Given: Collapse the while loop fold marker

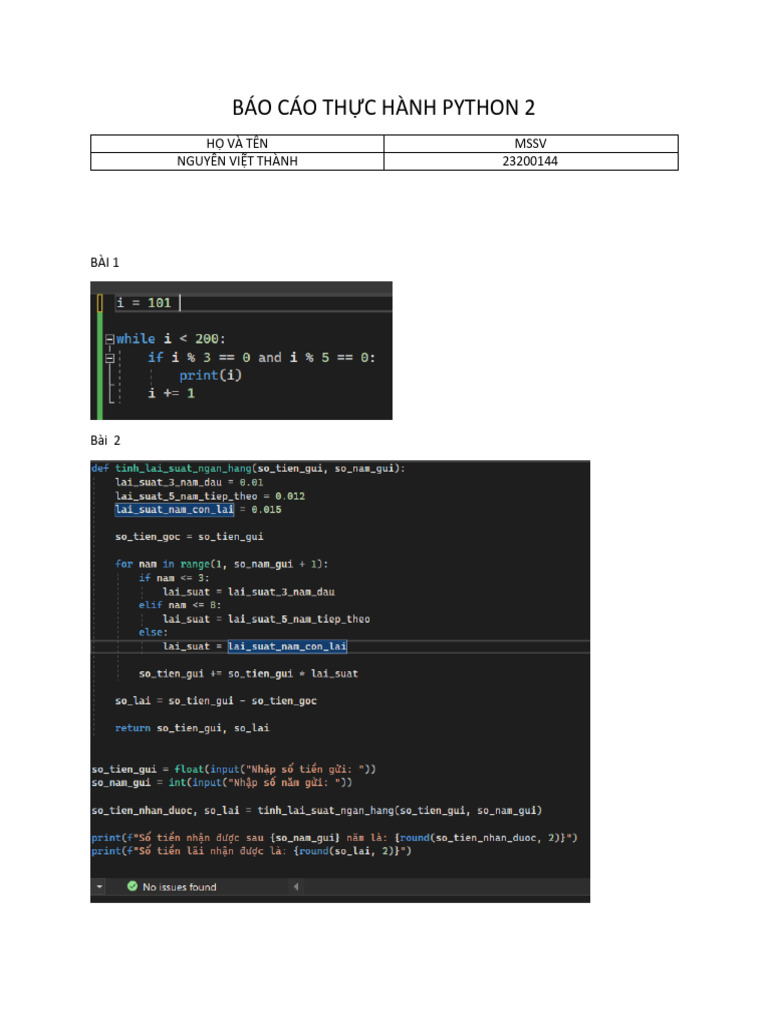Looking at the screenshot, I should pos(109,339).
